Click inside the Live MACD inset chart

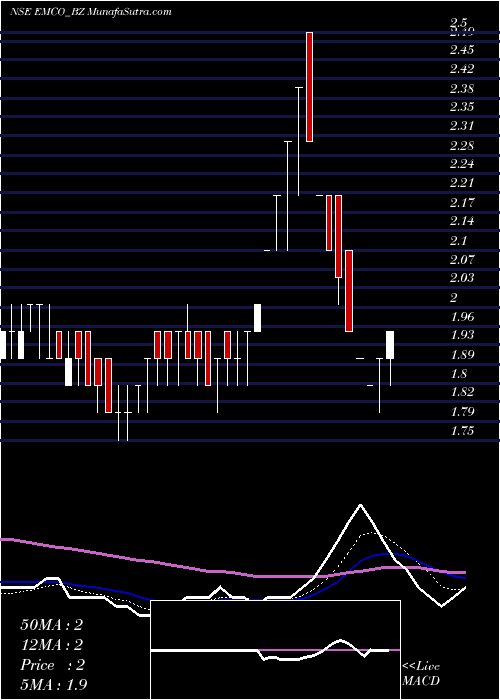point(275,650)
